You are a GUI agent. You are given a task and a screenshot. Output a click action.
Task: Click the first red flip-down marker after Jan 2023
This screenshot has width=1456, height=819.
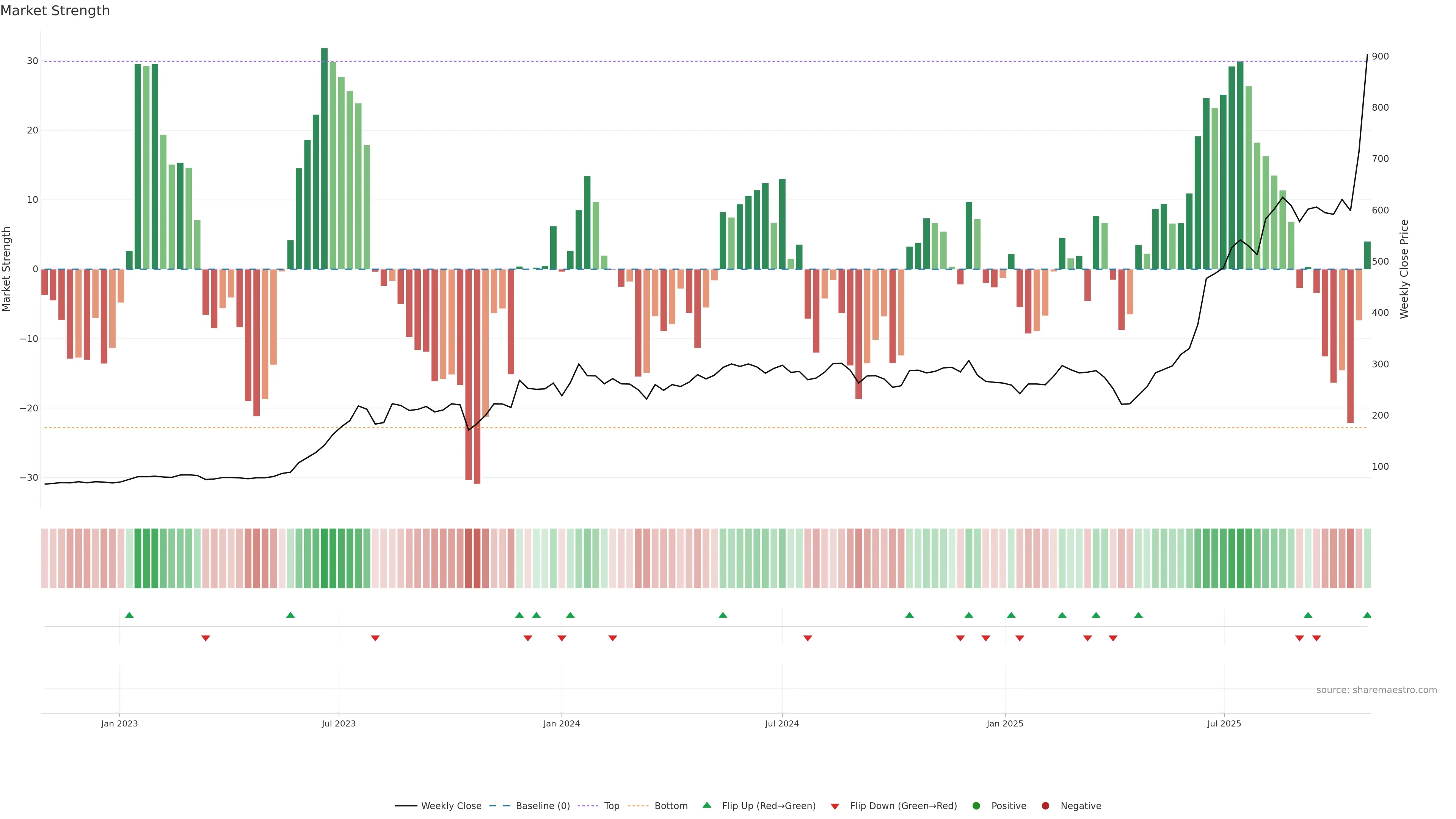(x=206, y=638)
